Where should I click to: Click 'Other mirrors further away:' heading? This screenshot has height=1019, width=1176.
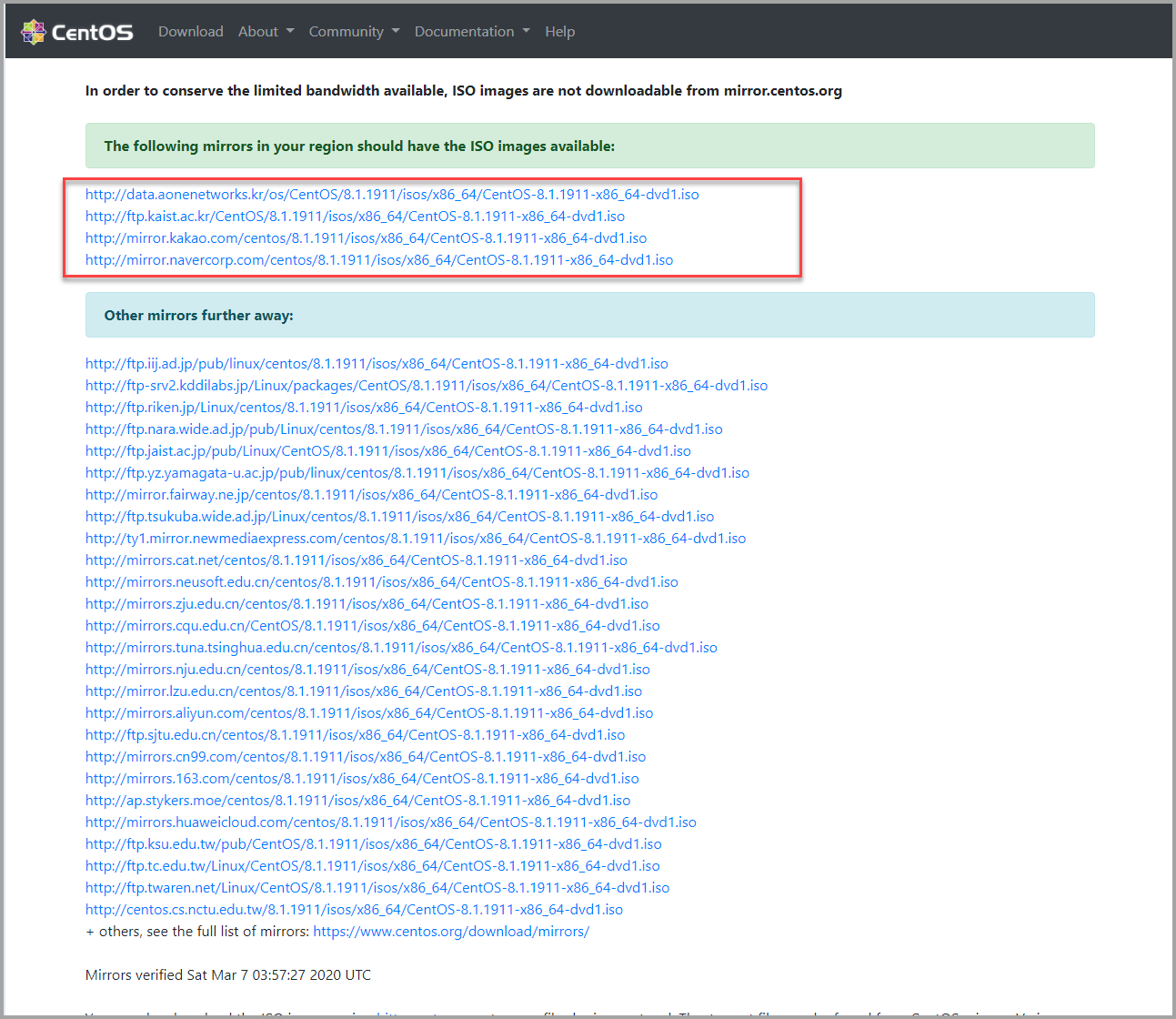click(198, 316)
